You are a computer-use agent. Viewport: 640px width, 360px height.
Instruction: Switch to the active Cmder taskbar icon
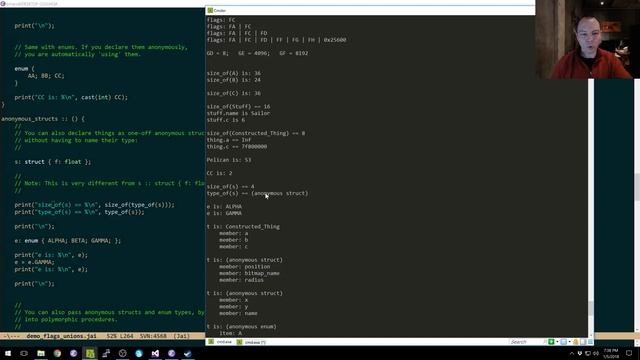click(90, 353)
